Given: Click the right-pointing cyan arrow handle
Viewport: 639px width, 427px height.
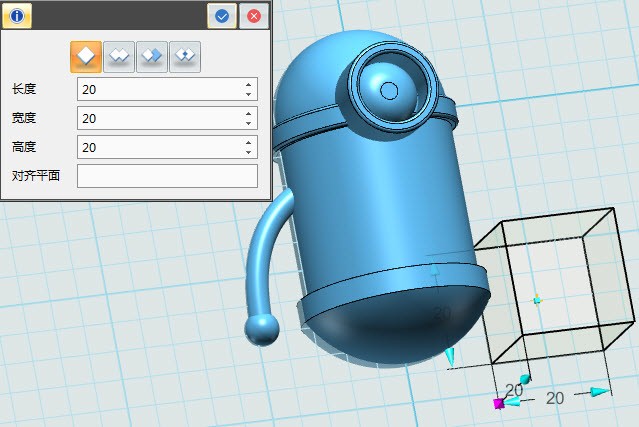Looking at the screenshot, I should pyautogui.click(x=599, y=392).
